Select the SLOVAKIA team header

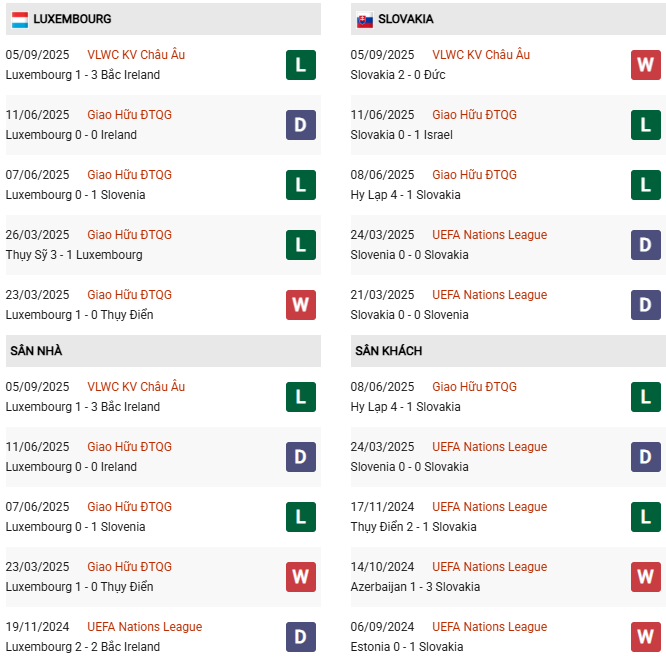click(x=406, y=19)
